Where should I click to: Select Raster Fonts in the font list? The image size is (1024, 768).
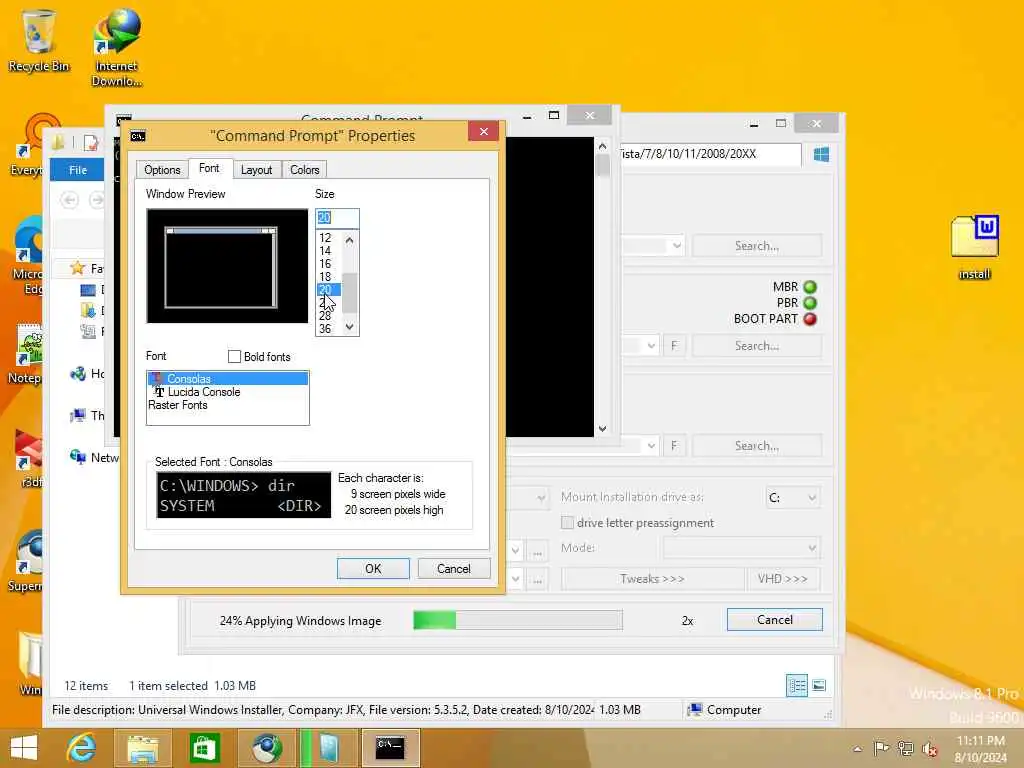[x=227, y=405]
